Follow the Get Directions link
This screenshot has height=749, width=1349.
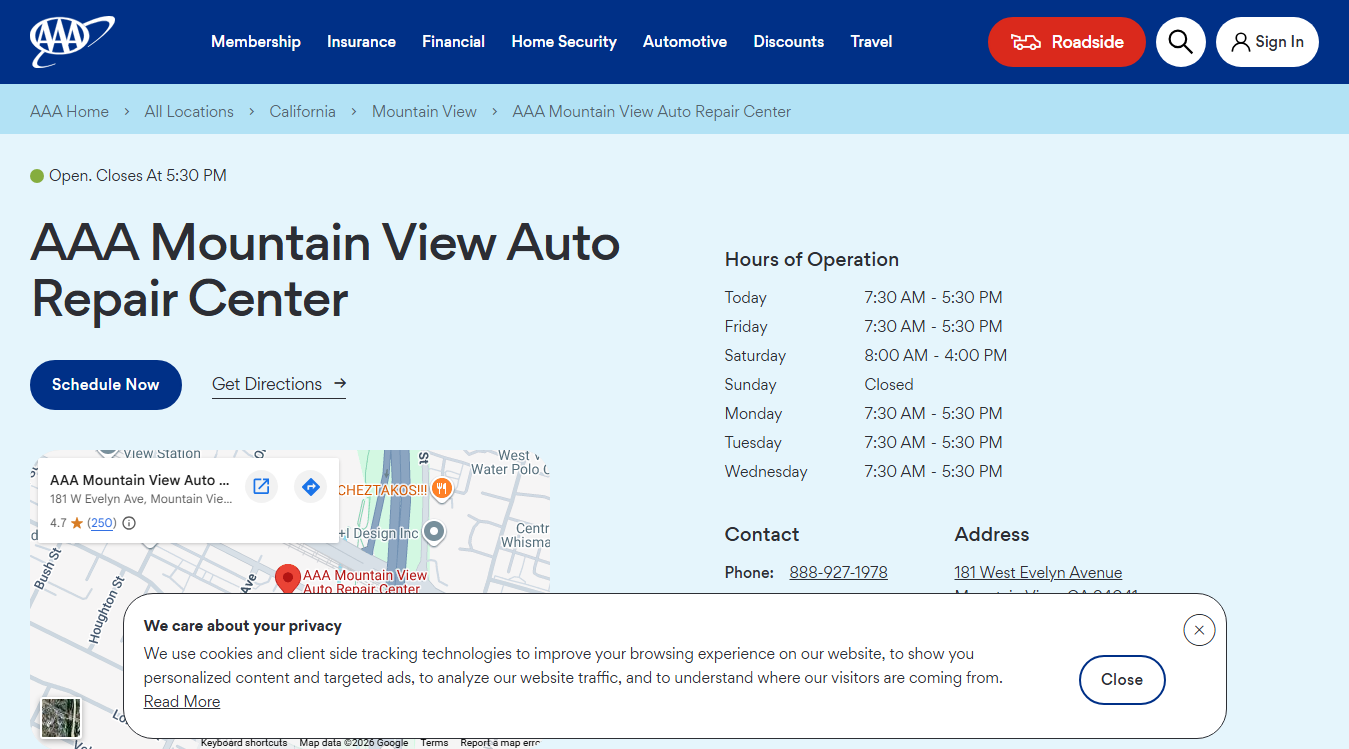click(279, 385)
